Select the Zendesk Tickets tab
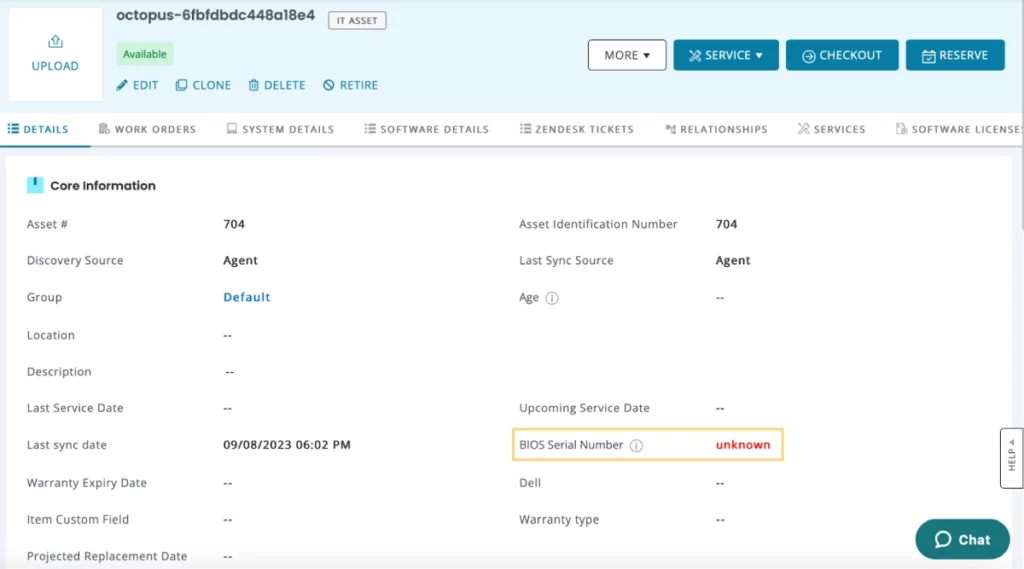Viewport: 1024px width, 569px height. (577, 129)
